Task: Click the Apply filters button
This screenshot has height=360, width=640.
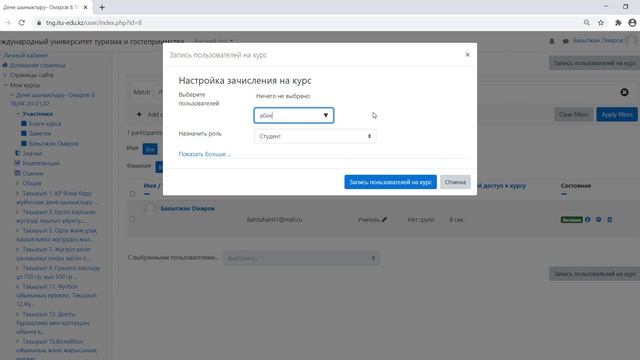Action: click(x=617, y=115)
